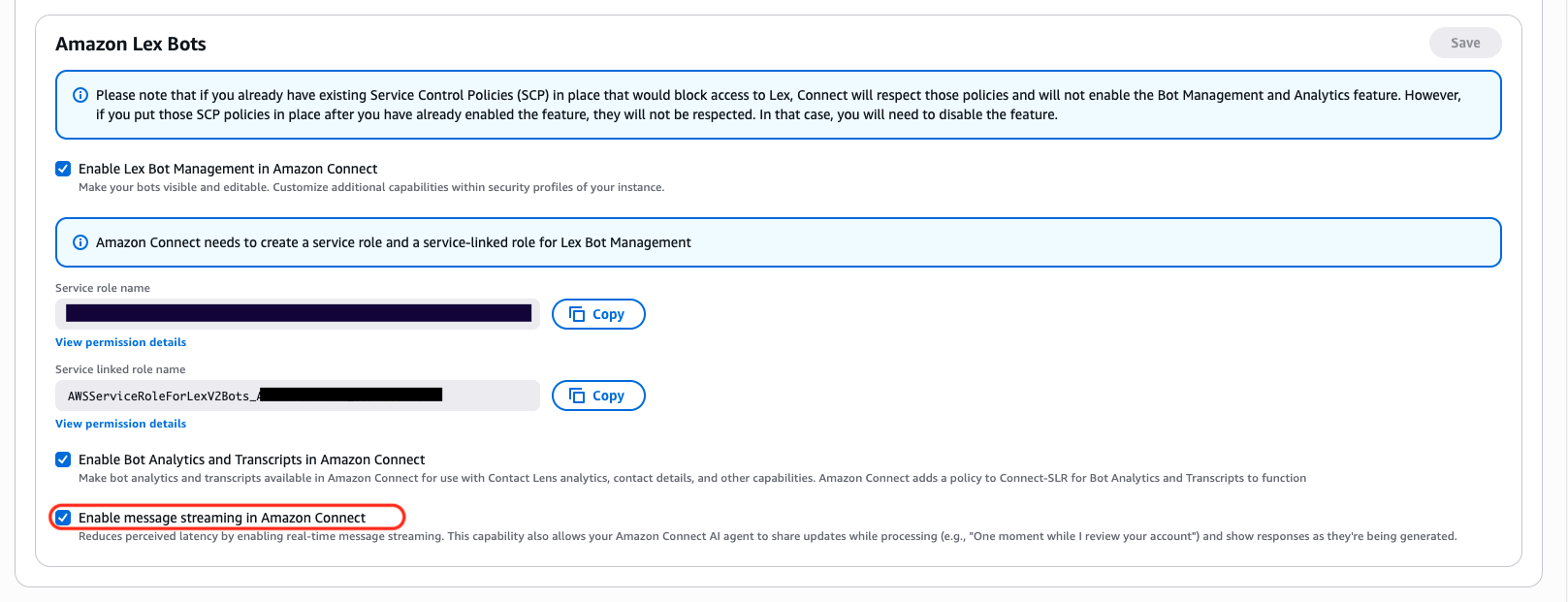1568x602 pixels.
Task: Click the upper Copy button
Action: coord(598,313)
